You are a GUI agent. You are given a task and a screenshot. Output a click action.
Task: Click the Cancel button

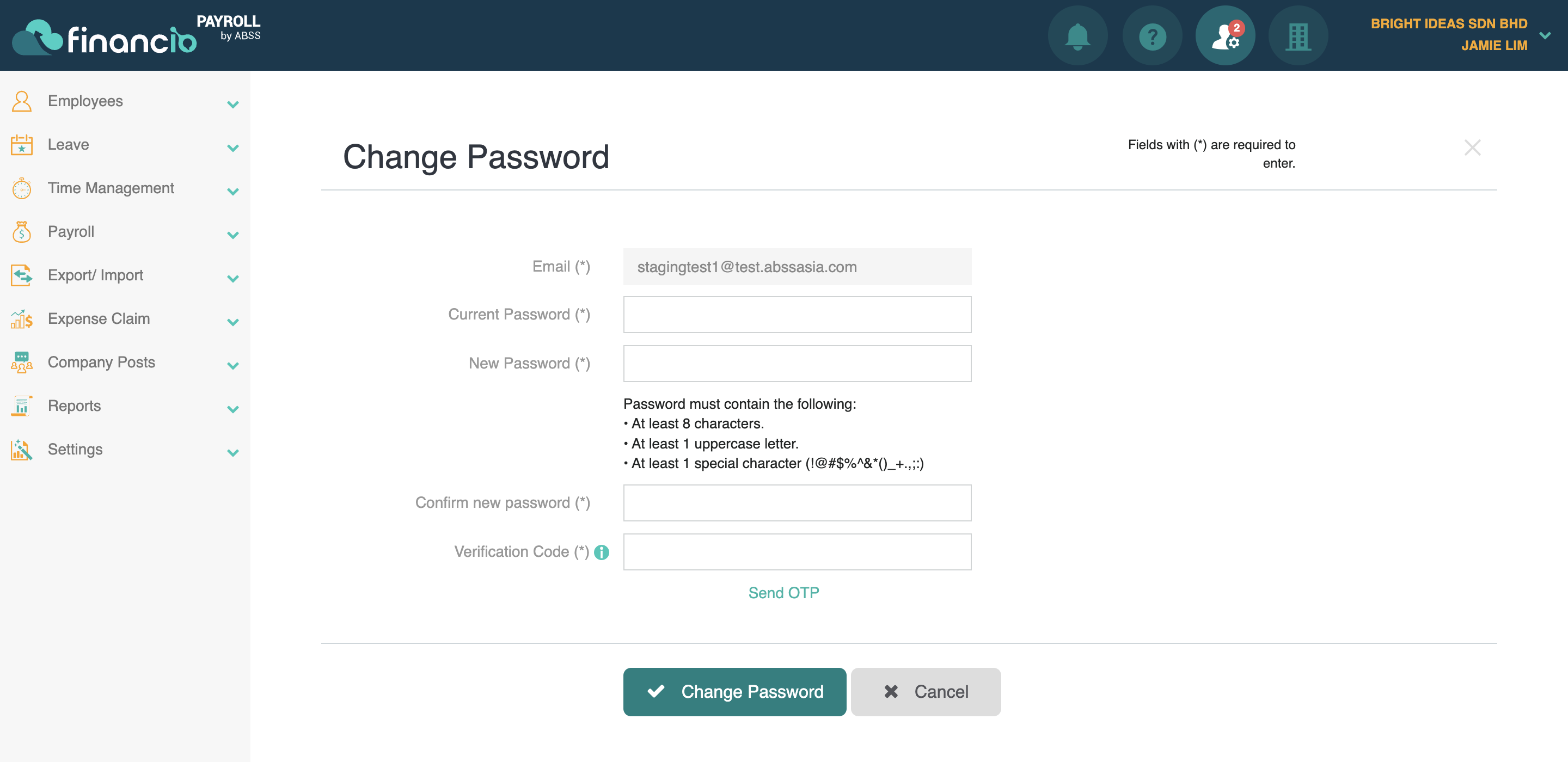pos(926,692)
